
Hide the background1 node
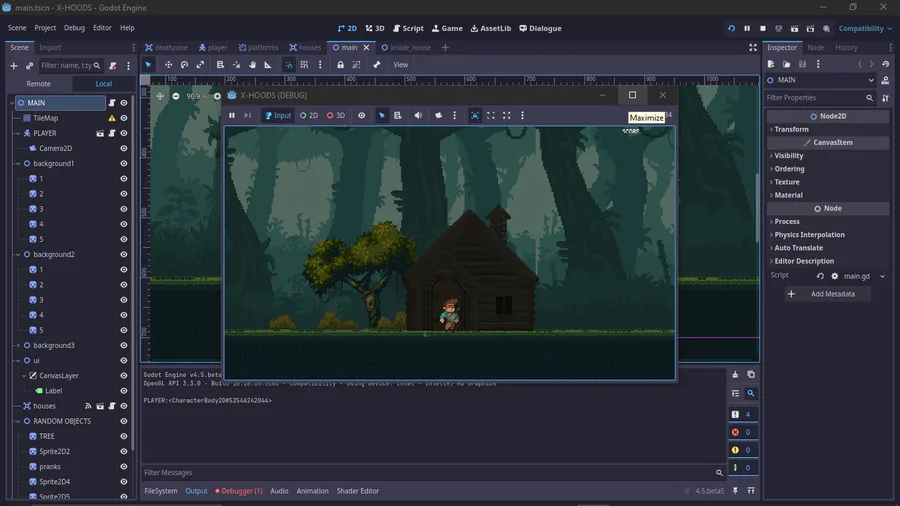(123, 164)
